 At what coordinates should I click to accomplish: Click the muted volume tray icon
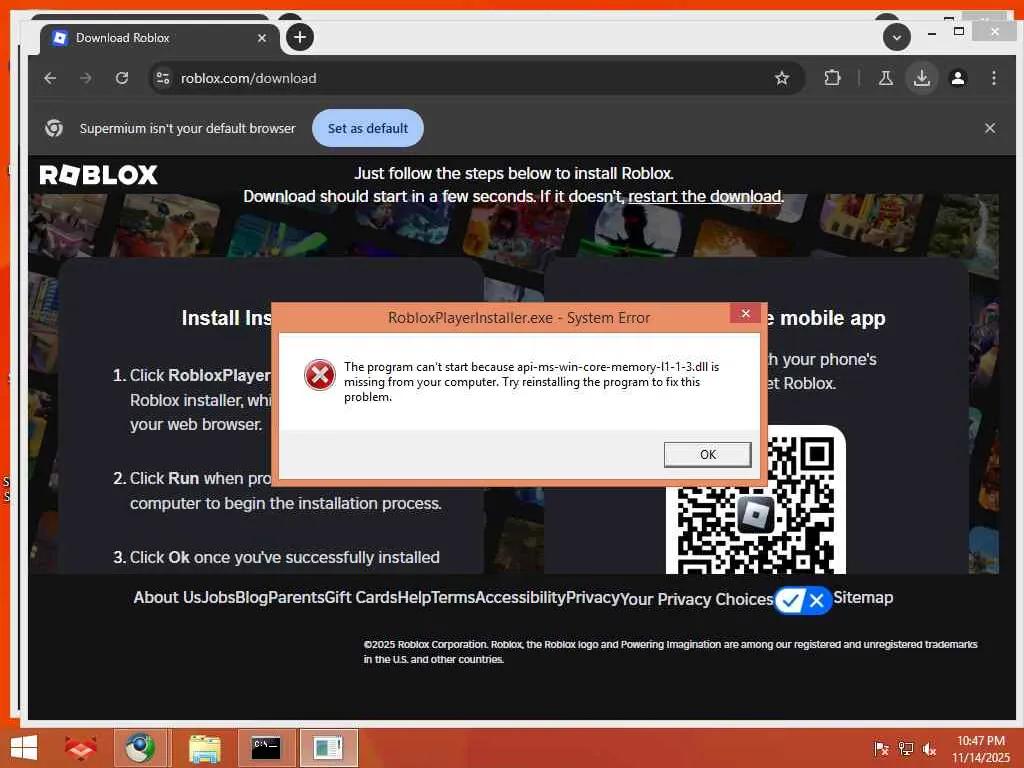(929, 749)
